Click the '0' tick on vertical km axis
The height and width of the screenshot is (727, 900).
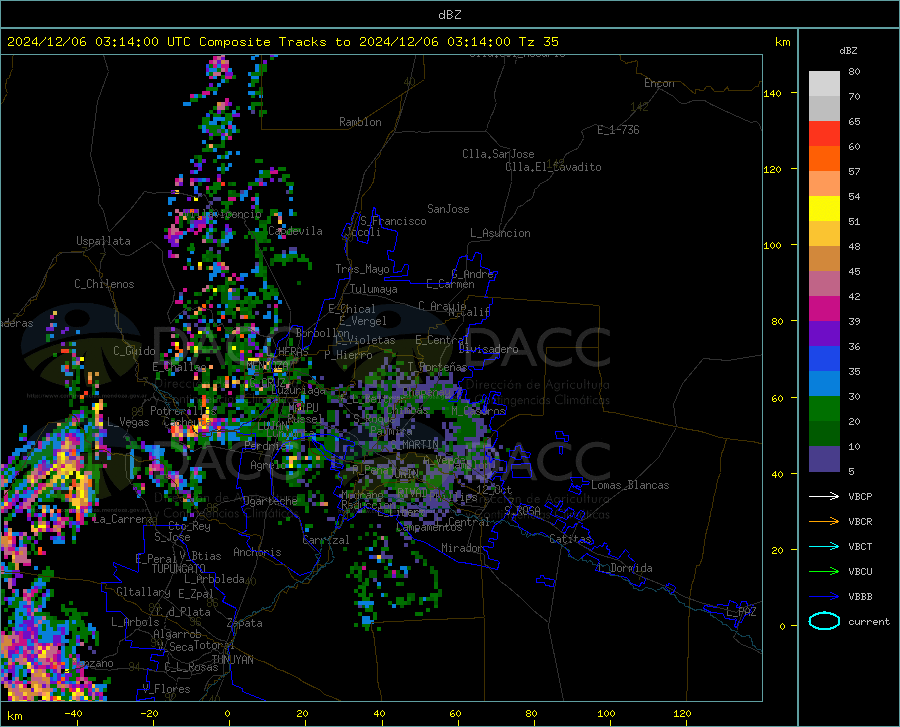pyautogui.click(x=782, y=626)
